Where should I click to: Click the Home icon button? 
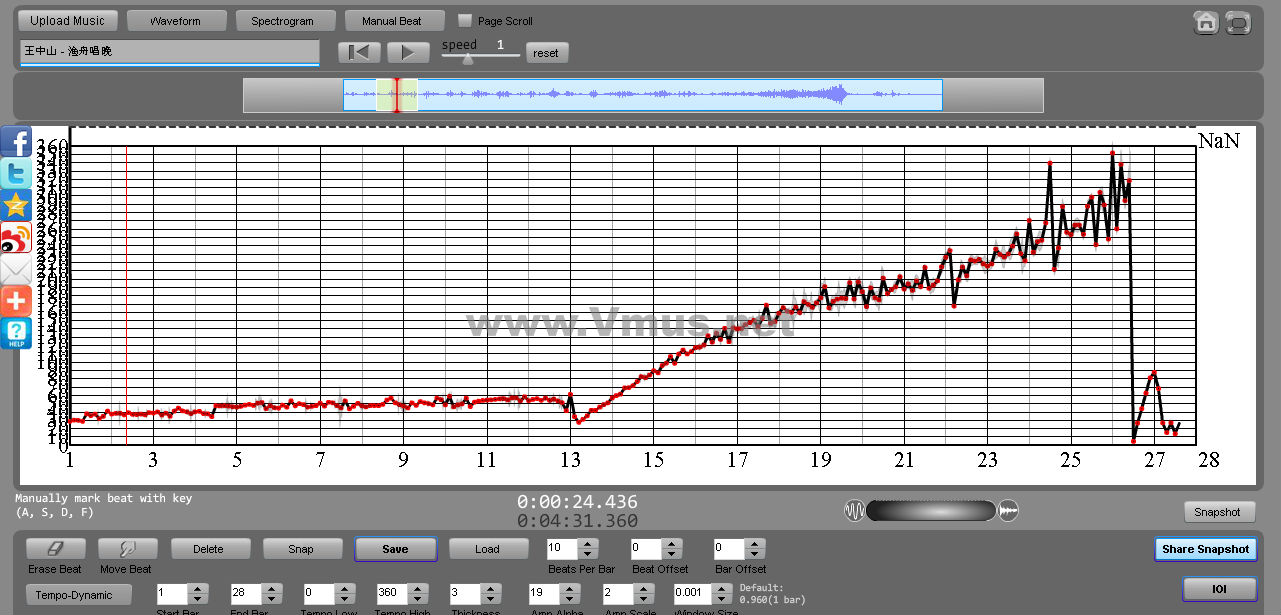click(1206, 22)
